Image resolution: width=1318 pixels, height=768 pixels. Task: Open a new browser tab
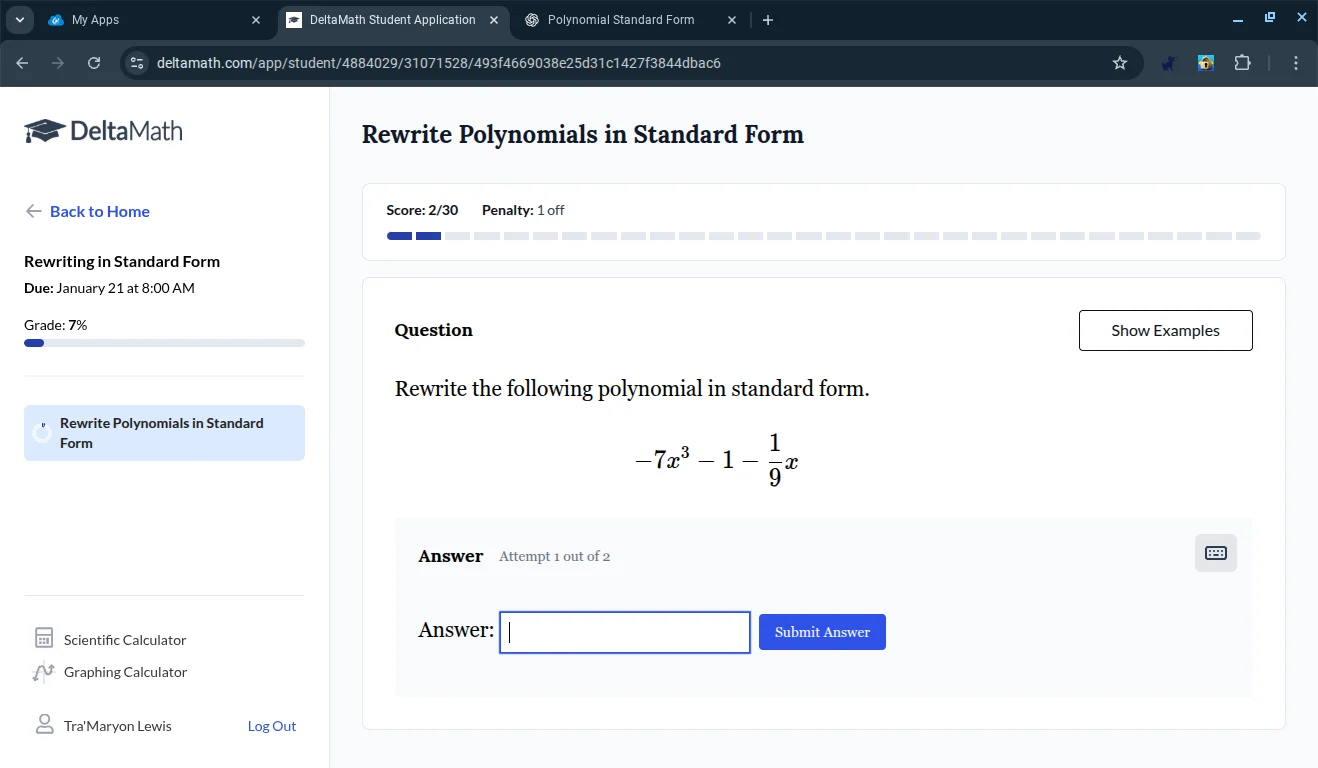(767, 20)
